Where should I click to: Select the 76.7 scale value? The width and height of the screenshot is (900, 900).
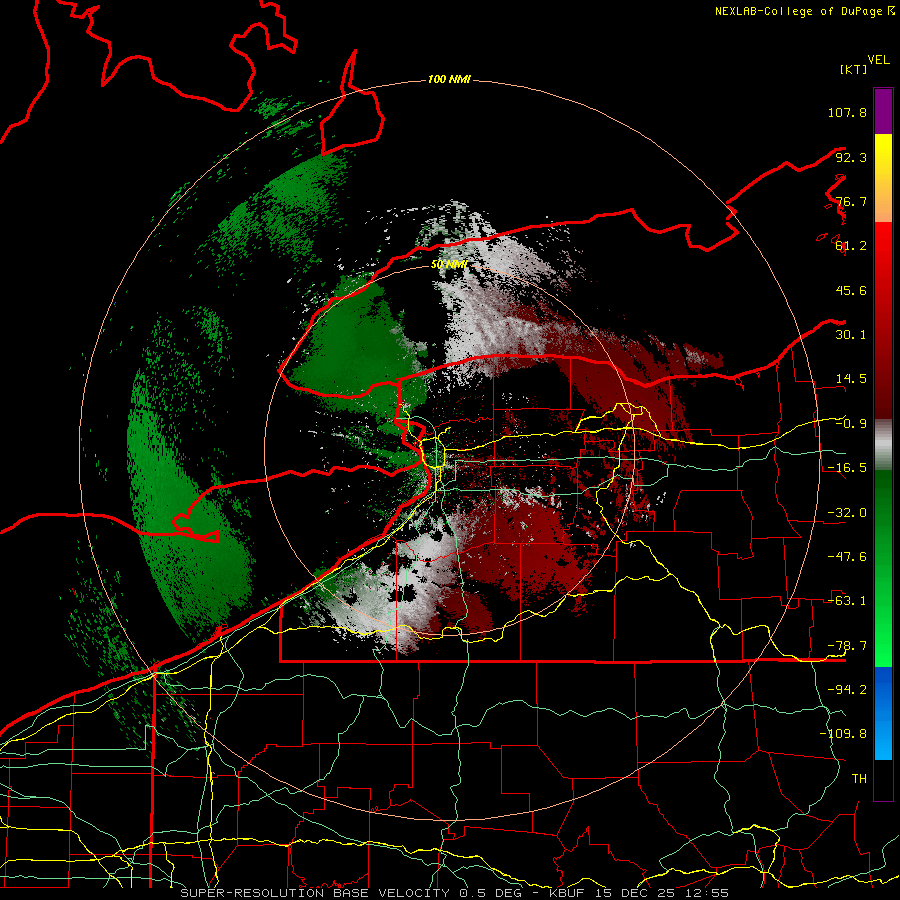[851, 201]
